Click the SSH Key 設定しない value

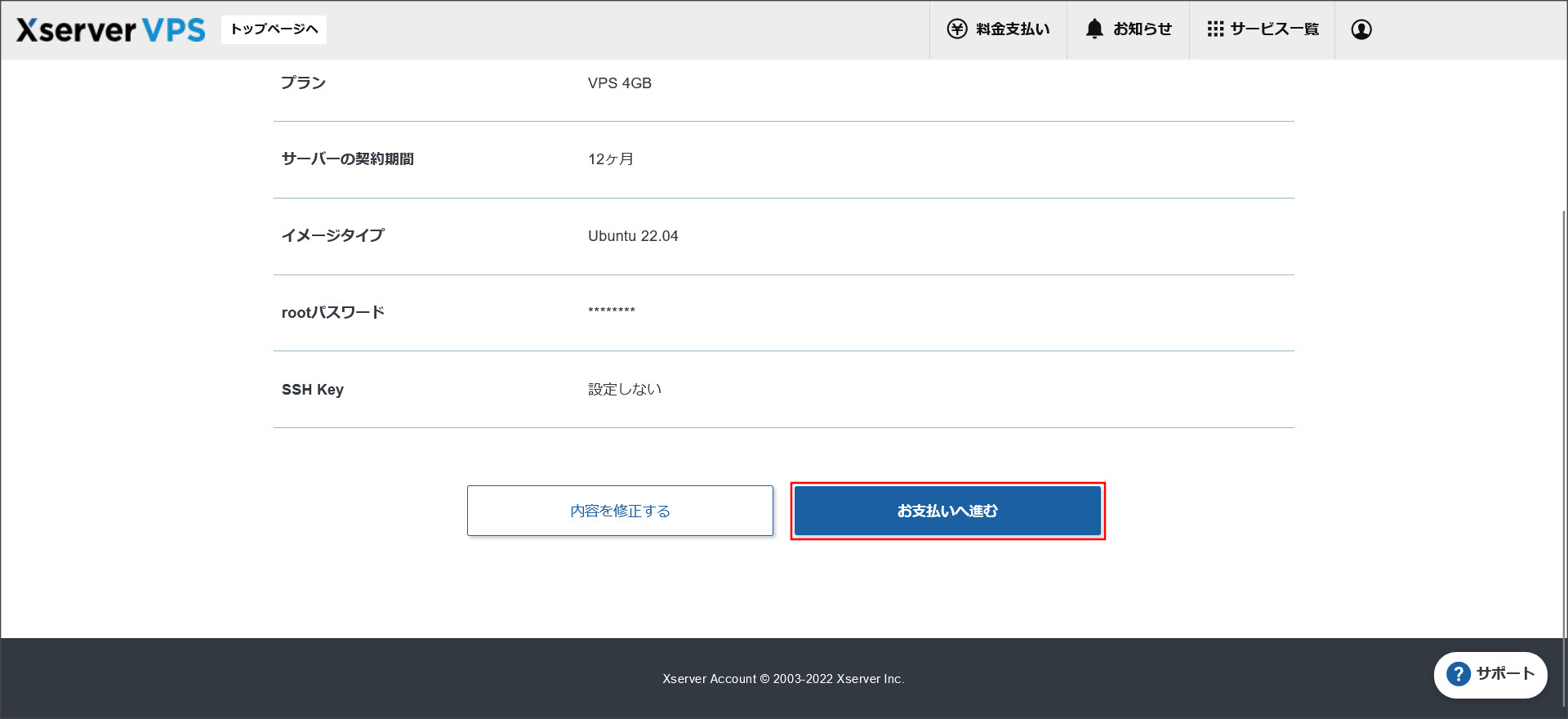click(625, 390)
